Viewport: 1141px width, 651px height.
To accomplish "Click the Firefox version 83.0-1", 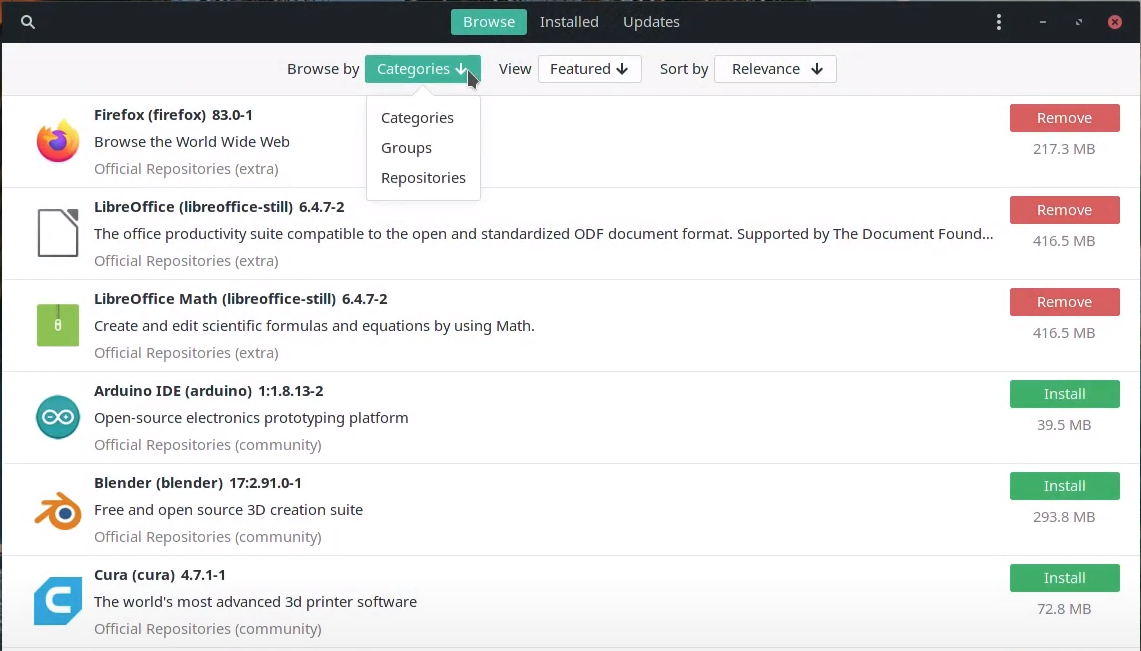I will click(x=232, y=115).
